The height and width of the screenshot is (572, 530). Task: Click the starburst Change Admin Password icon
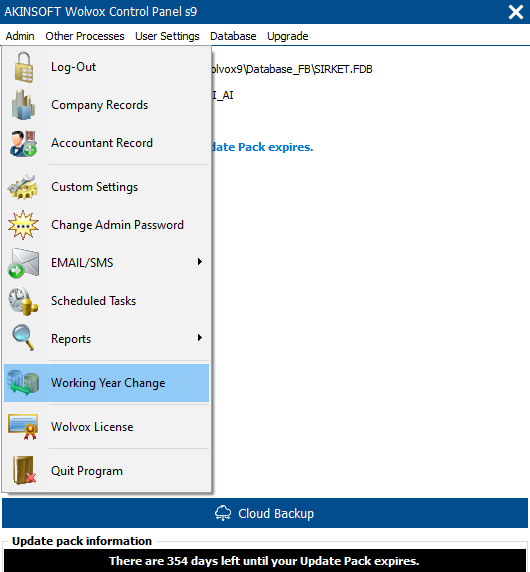pos(23,225)
